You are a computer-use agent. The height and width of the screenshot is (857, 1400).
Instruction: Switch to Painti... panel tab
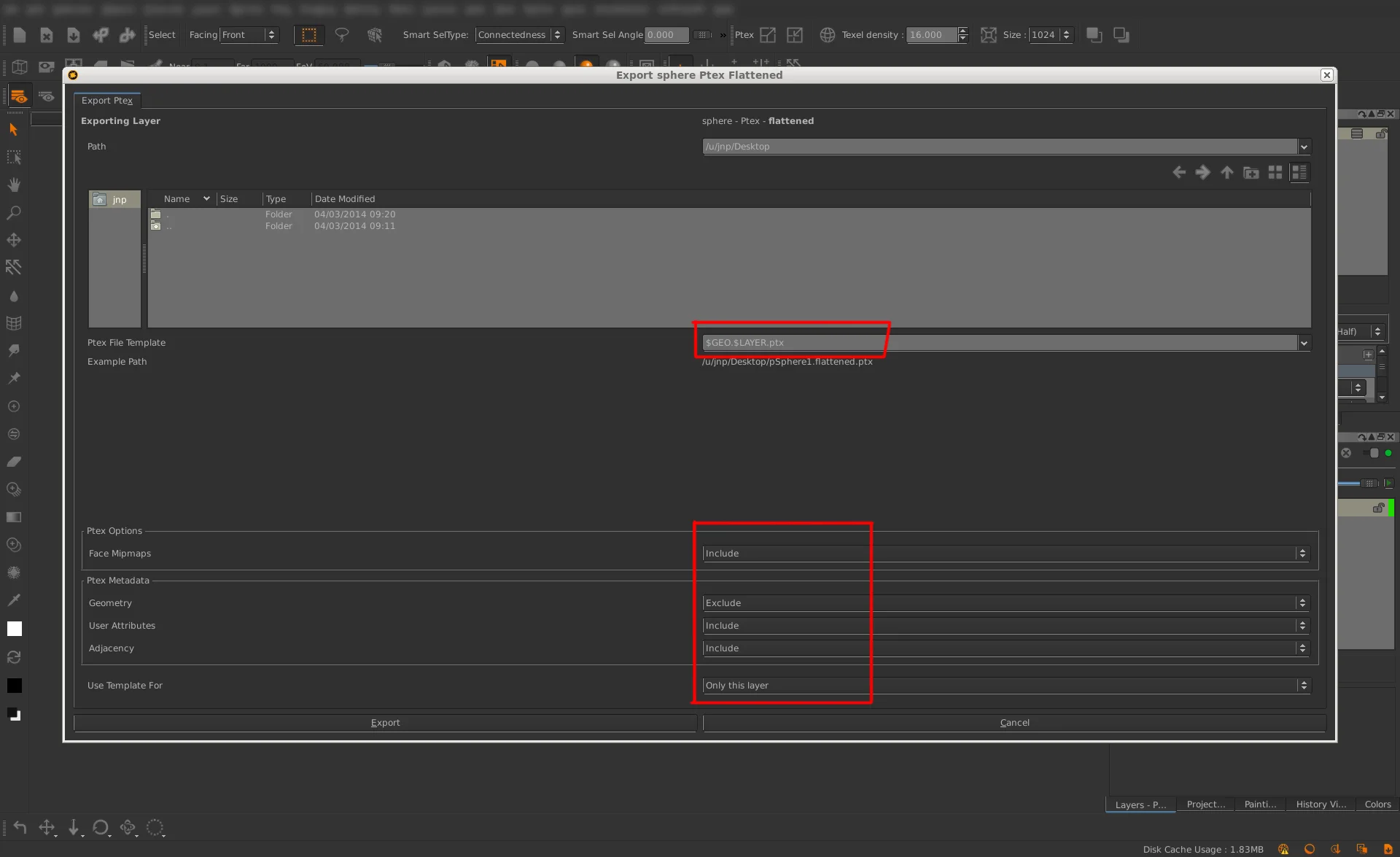[1260, 804]
